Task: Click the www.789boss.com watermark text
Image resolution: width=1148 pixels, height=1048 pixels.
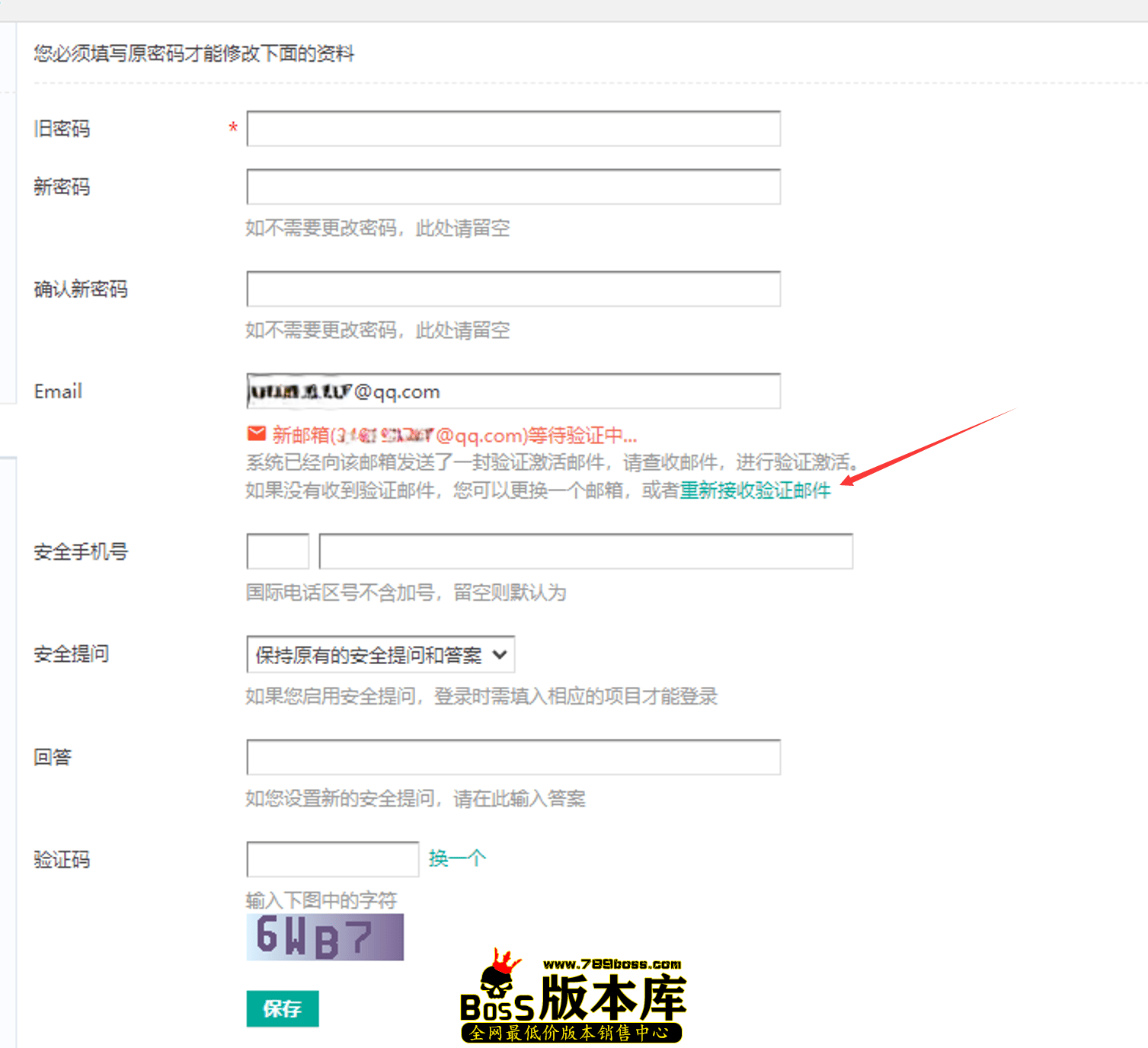Action: (x=612, y=964)
